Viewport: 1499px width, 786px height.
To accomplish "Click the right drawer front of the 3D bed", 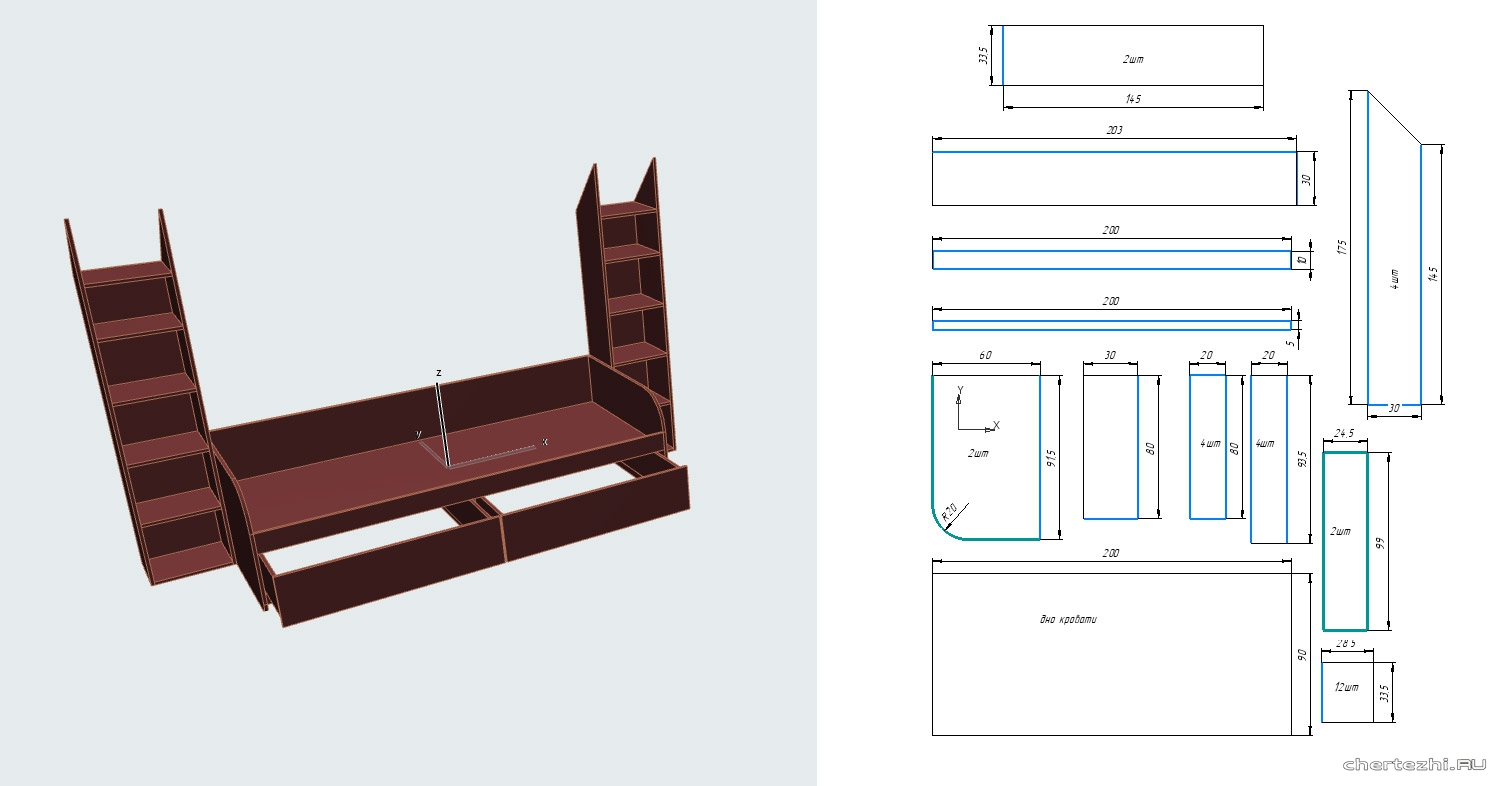I will pyautogui.click(x=595, y=513).
